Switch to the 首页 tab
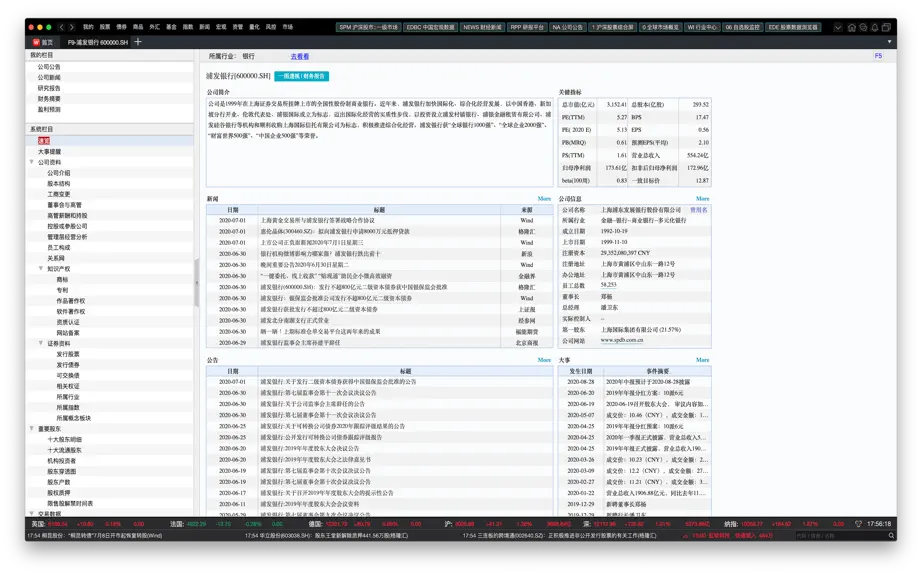 pos(43,42)
